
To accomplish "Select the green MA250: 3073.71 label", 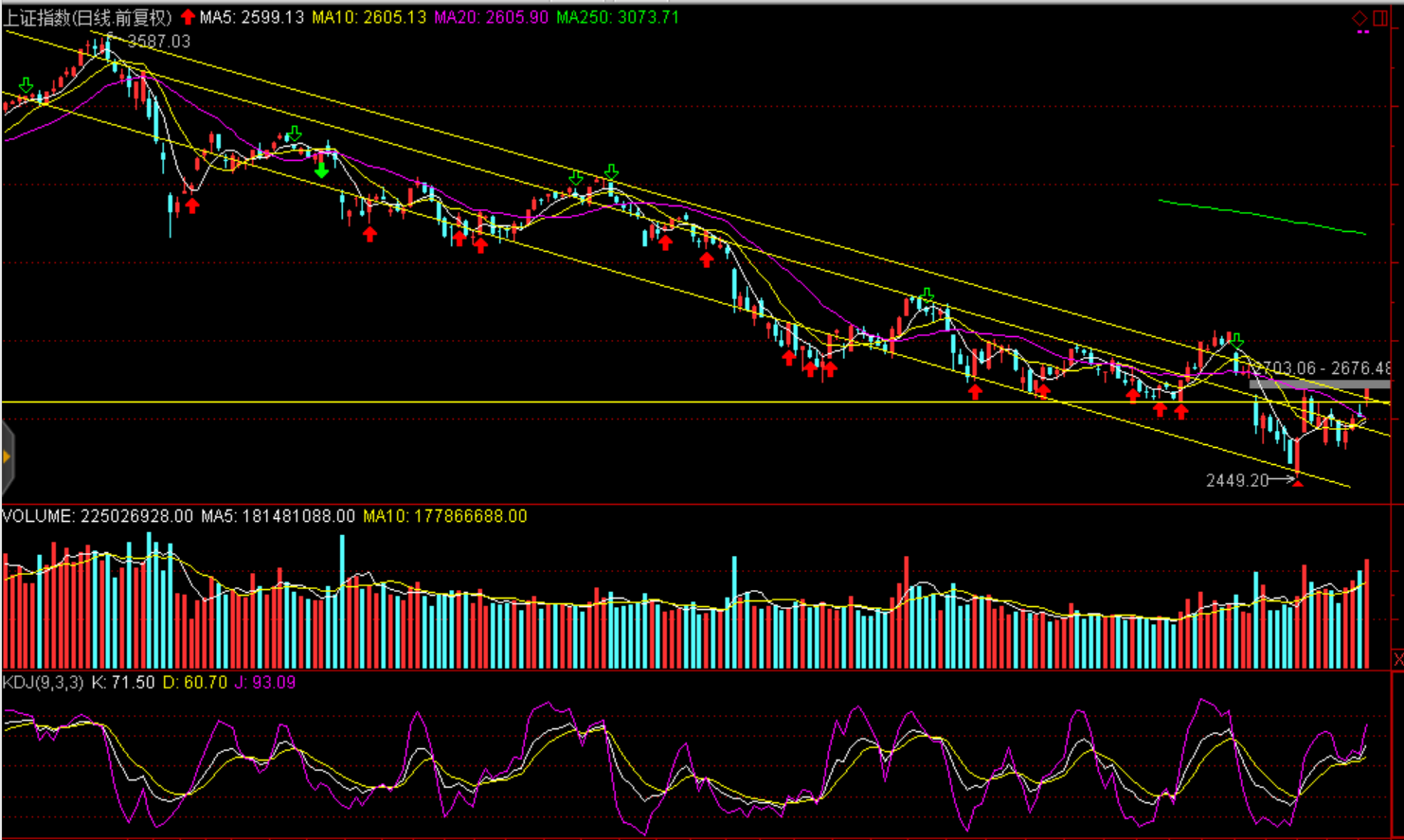I will 618,17.
